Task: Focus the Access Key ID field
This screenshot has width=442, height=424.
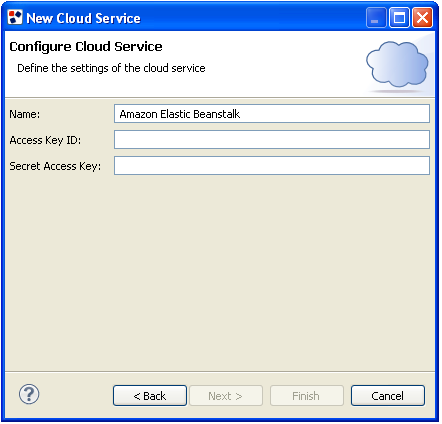Action: point(272,140)
